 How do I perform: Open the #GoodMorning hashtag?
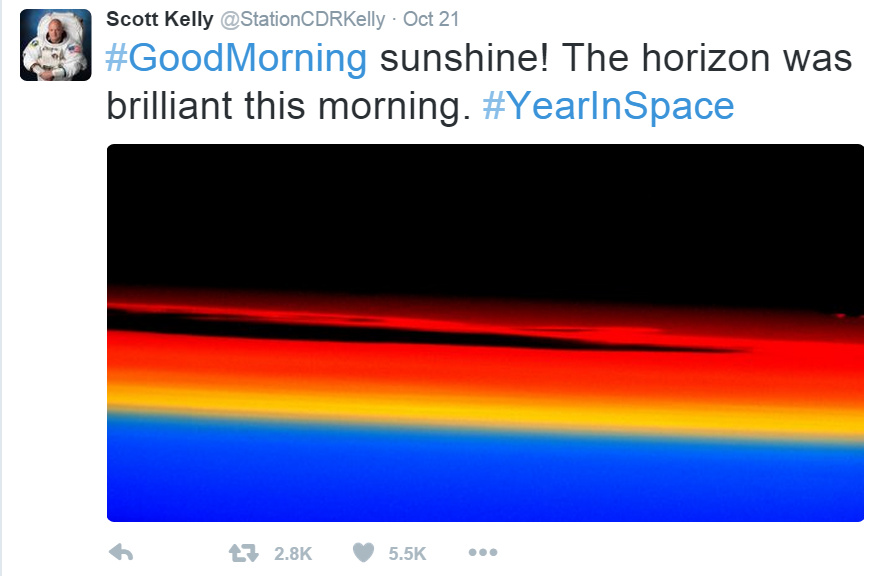point(236,58)
